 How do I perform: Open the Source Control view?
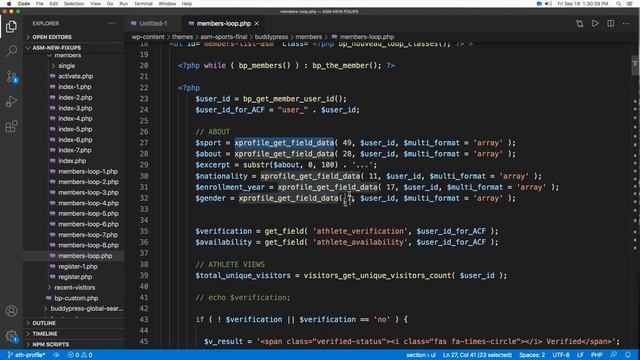[x=11, y=76]
